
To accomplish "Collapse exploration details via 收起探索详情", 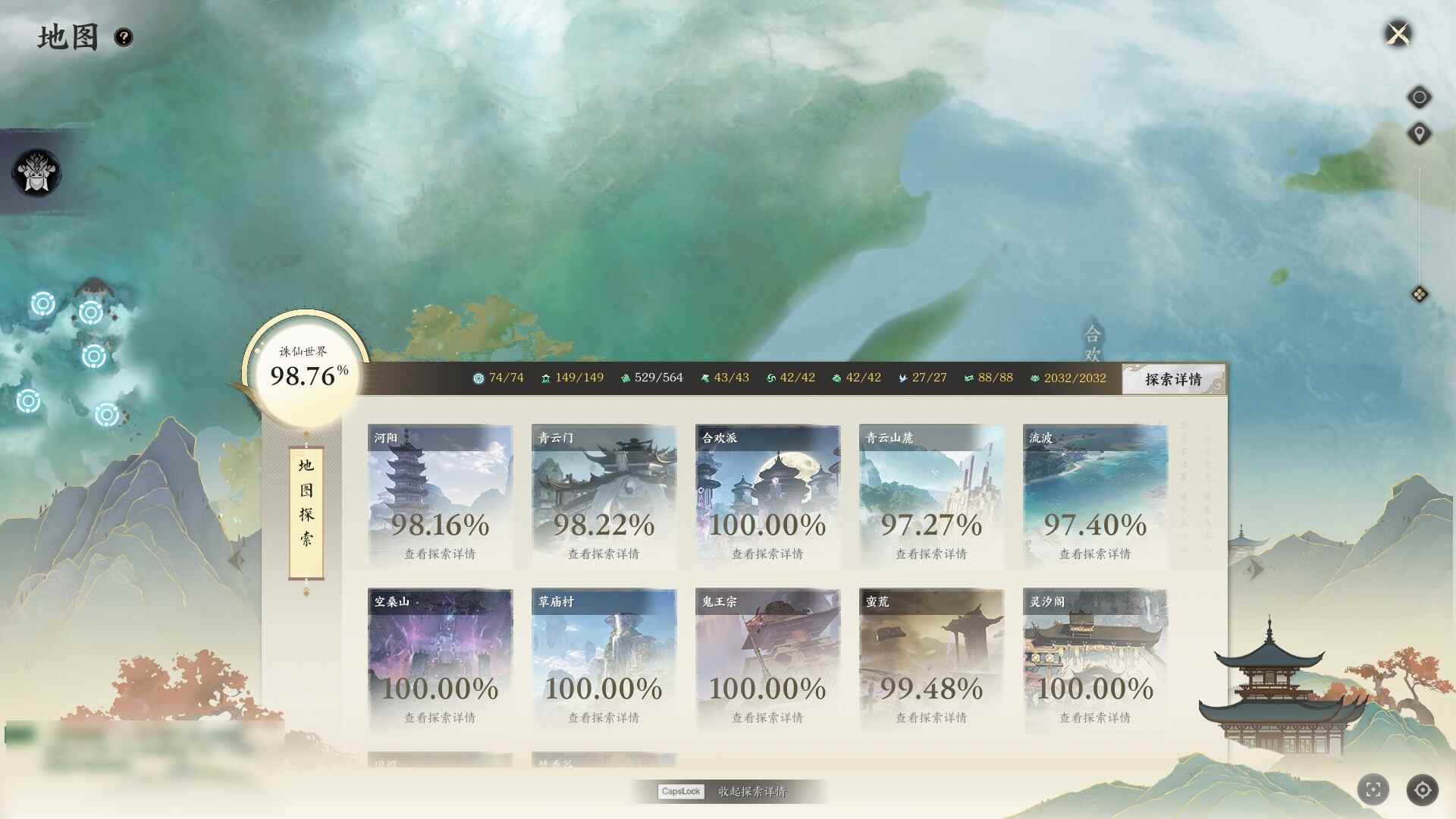I will click(x=752, y=792).
